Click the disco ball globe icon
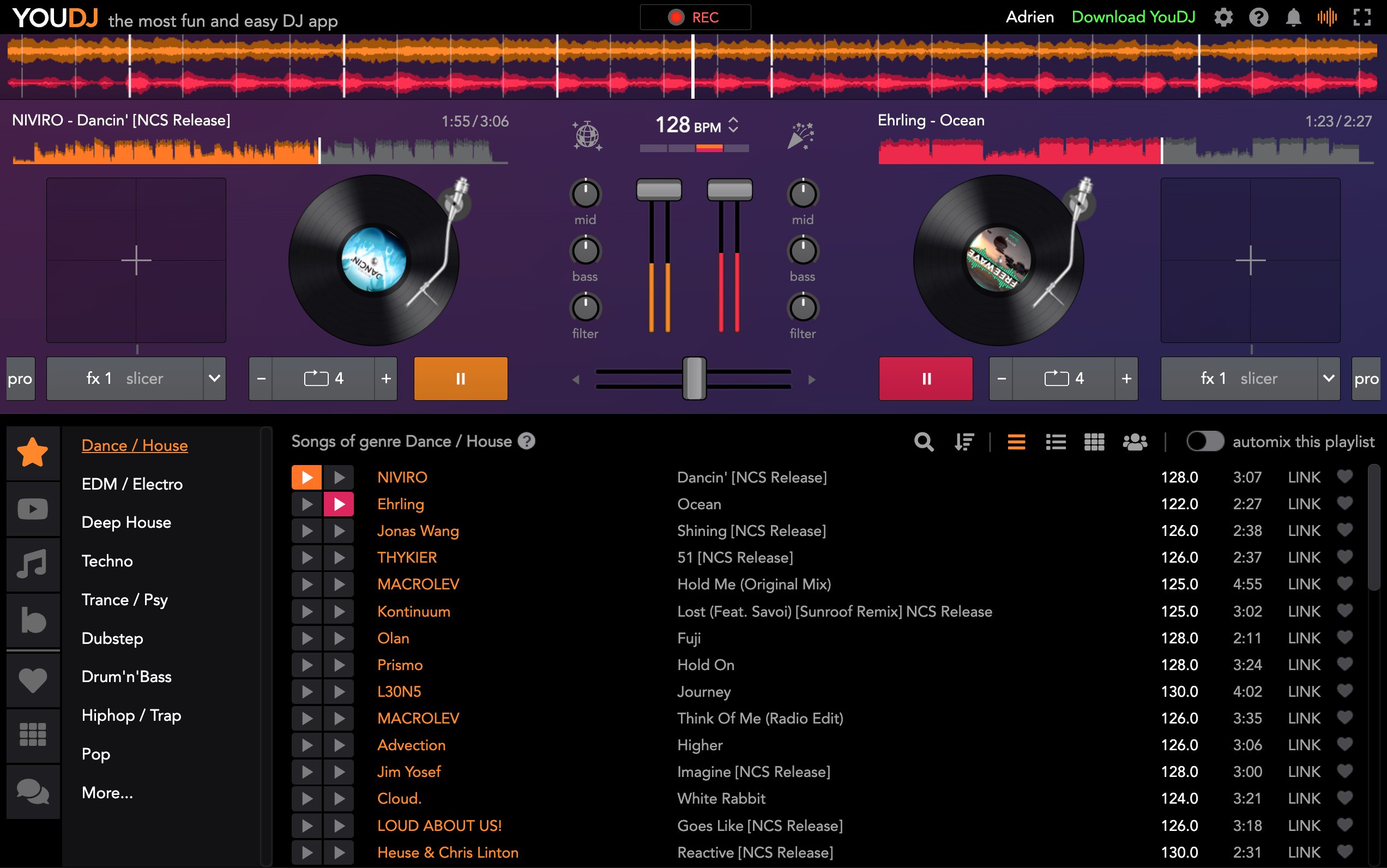Screen dimensions: 1387x868 587,136
